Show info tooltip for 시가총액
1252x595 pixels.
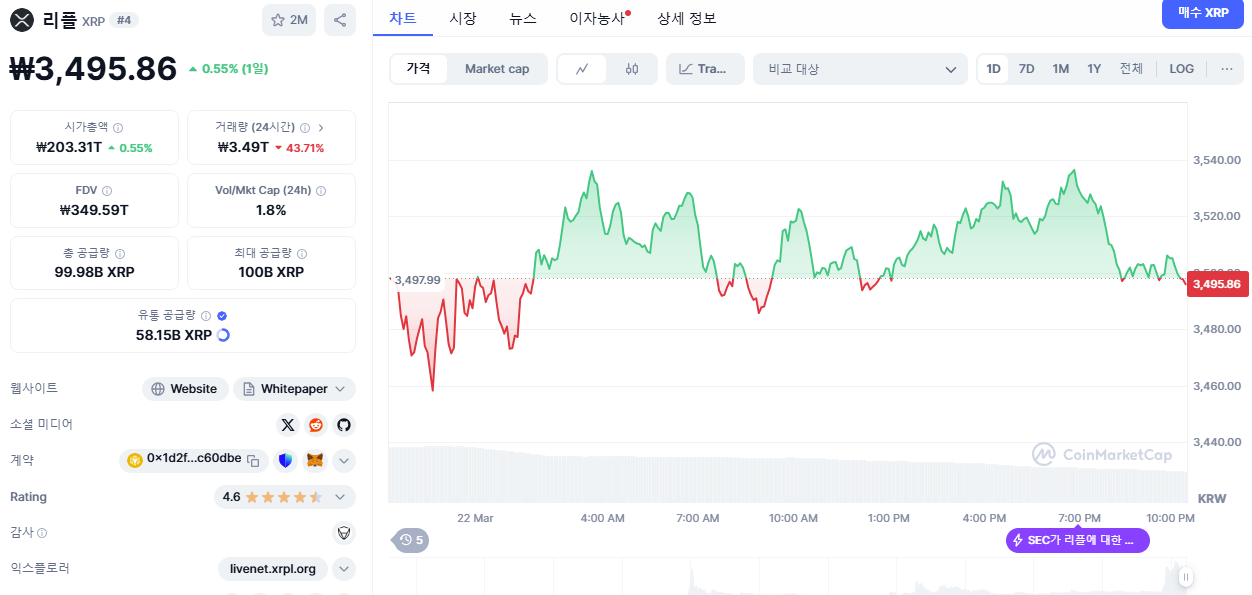click(x=118, y=128)
